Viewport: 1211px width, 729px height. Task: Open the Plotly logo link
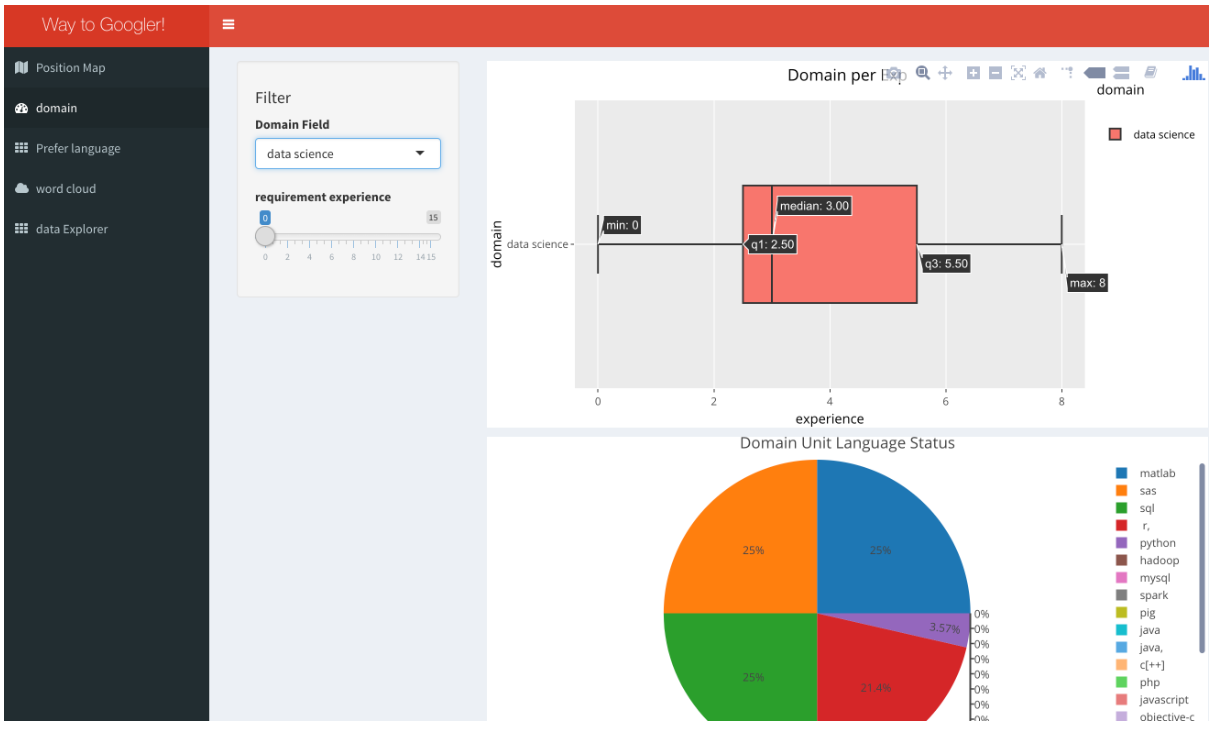1193,73
